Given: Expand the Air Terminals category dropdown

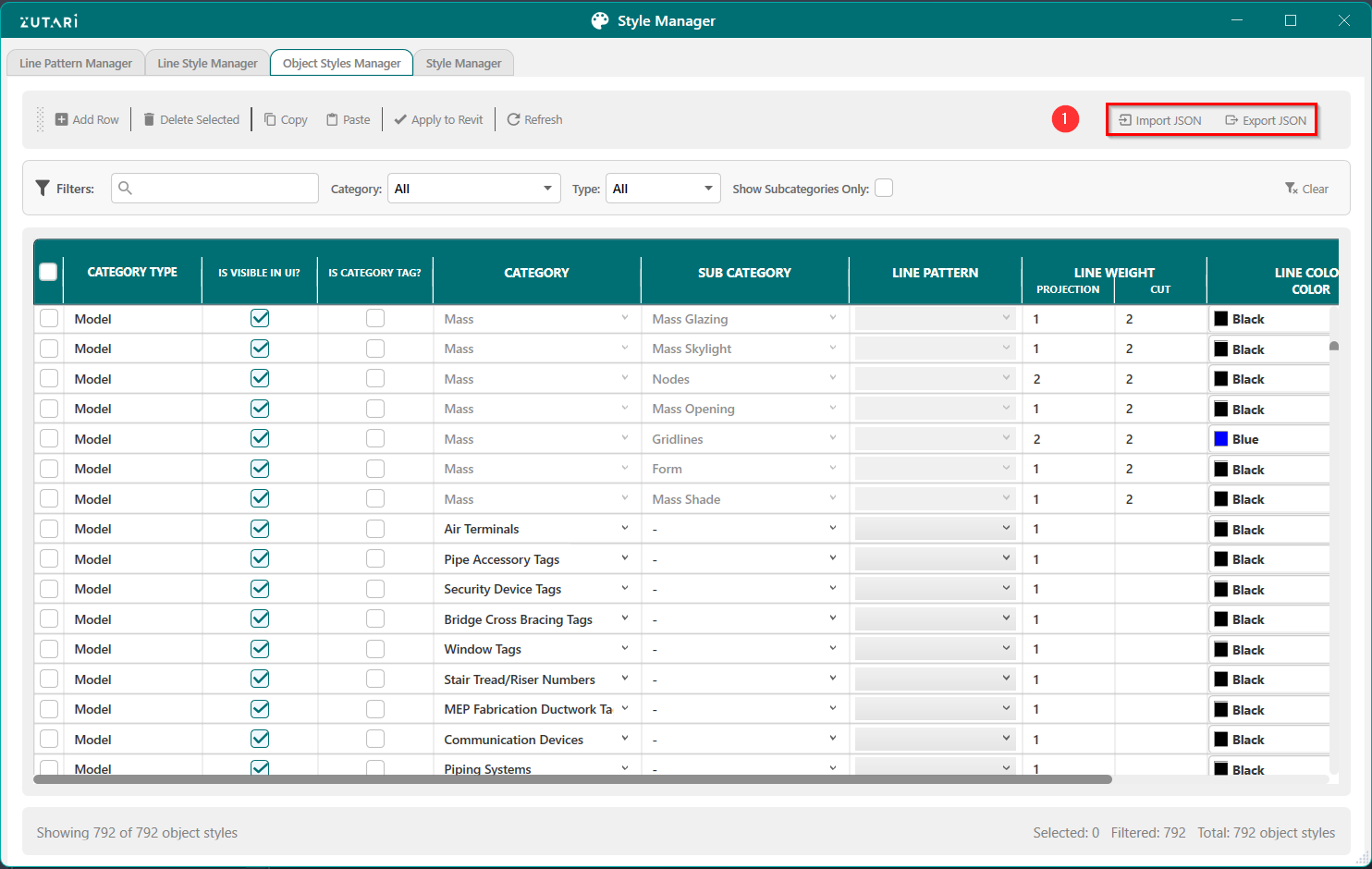Looking at the screenshot, I should 625,529.
